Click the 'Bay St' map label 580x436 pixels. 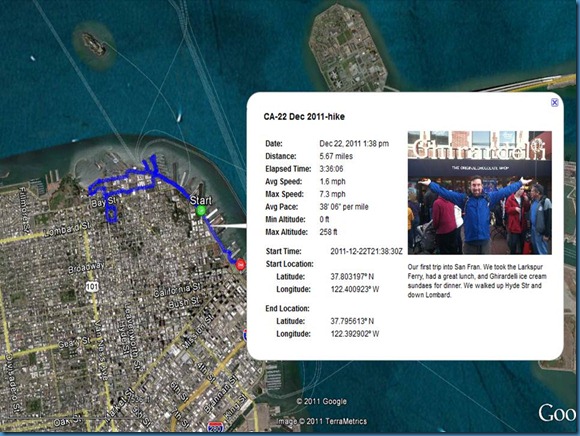(104, 202)
